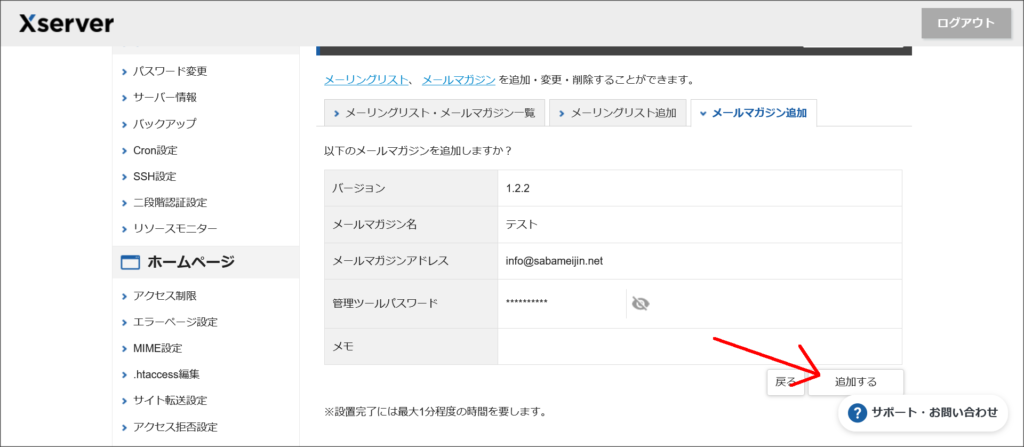Toggle password visibility eye icon
Screen dimensions: 1024x447
[641, 304]
